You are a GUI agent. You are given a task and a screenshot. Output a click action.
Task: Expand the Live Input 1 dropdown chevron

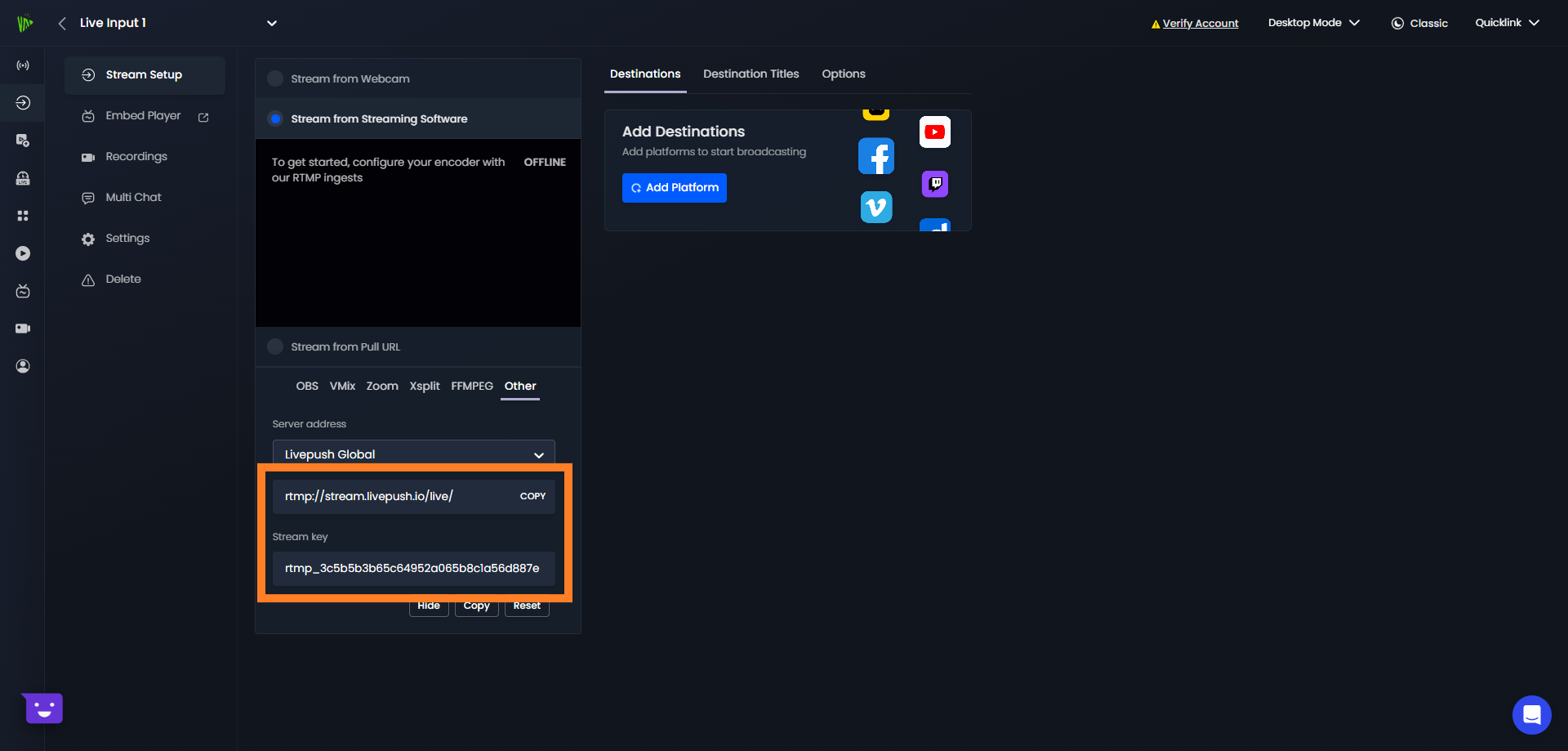272,23
